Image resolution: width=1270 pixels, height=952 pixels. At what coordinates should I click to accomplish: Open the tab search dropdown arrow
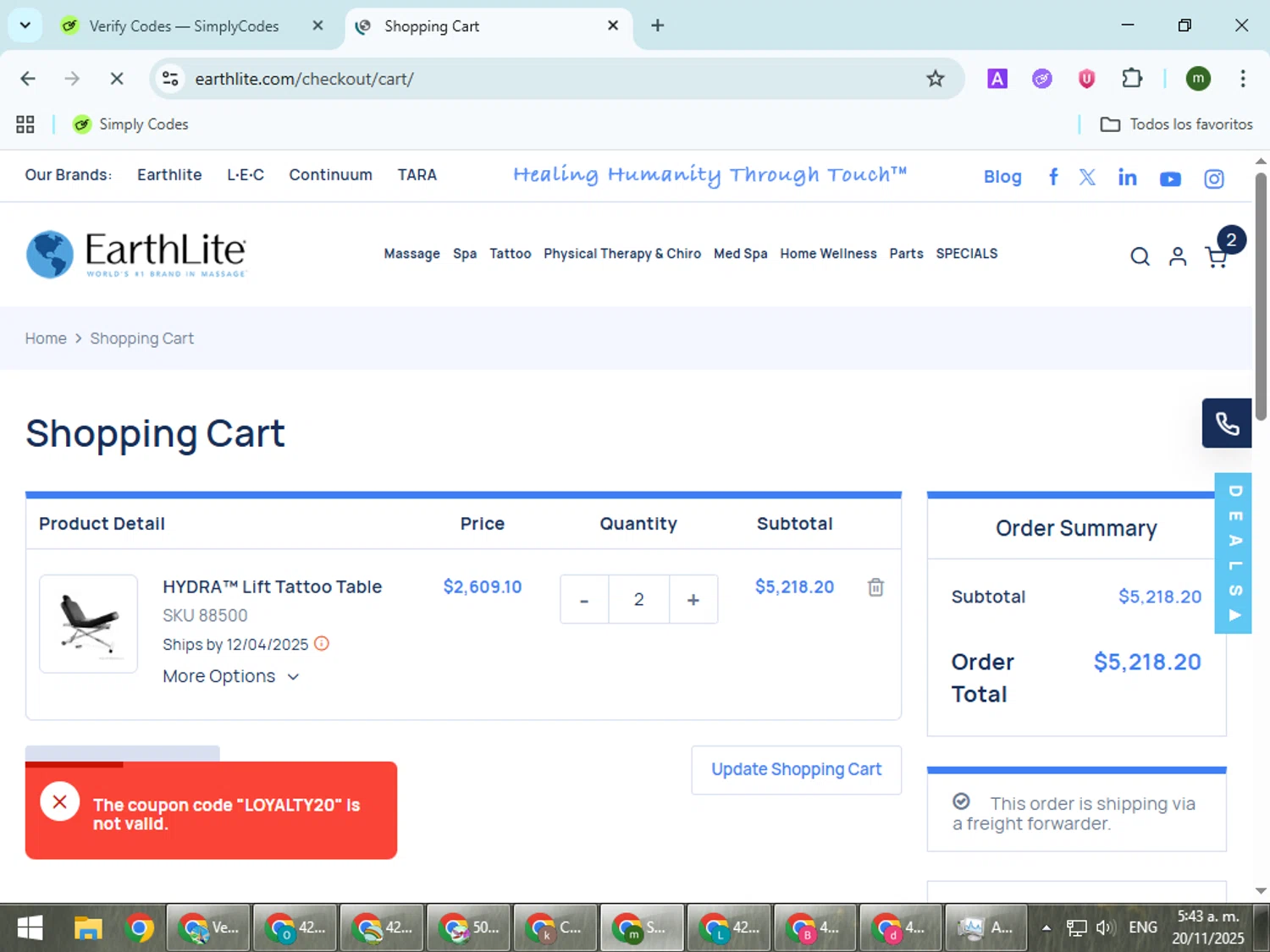click(25, 25)
